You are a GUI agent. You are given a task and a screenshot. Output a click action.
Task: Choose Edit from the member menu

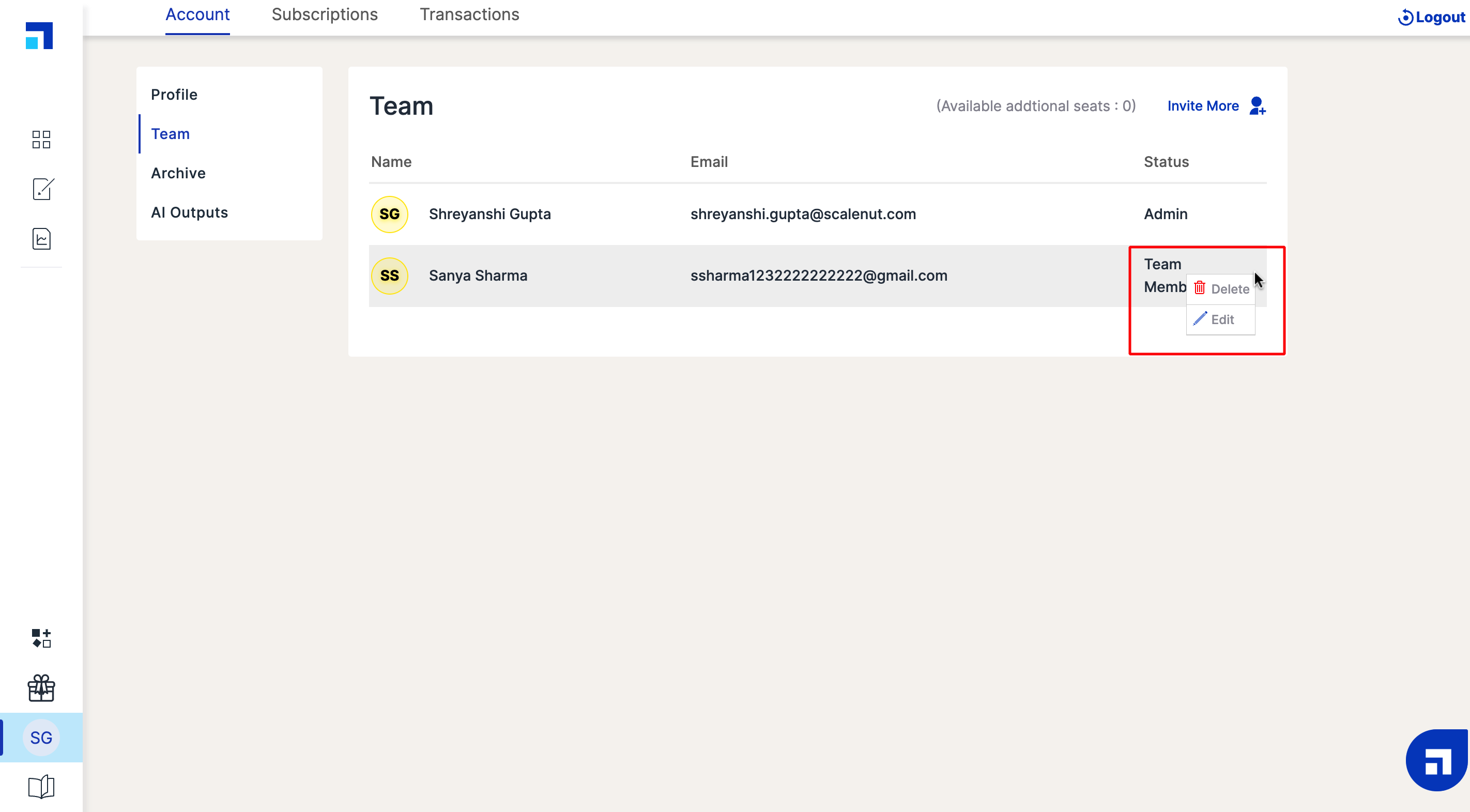(1221, 319)
